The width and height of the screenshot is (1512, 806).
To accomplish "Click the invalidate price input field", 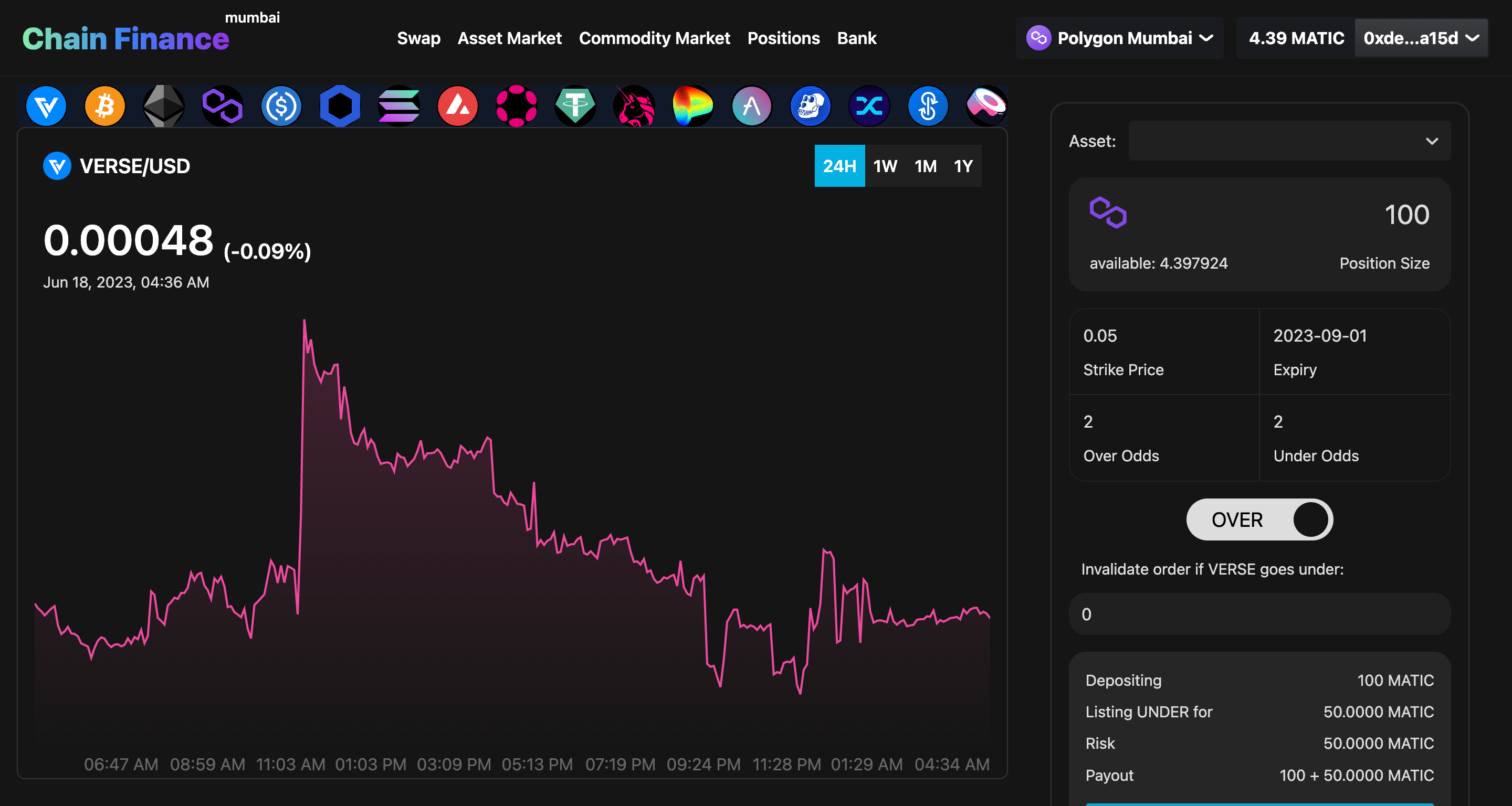I will (x=1259, y=614).
